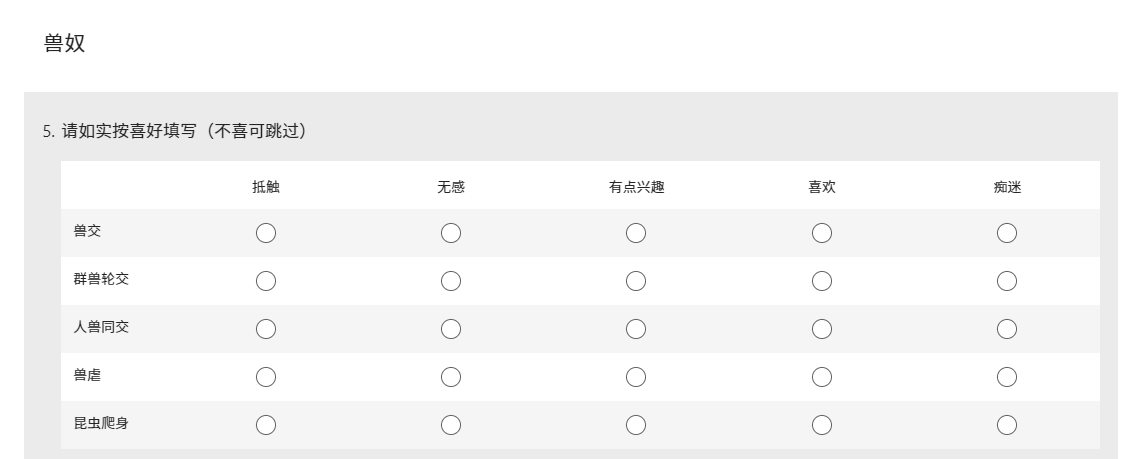Select 抵触 for the 兽交 row
Image resolution: width=1122 pixels, height=459 pixels.
click(x=266, y=233)
